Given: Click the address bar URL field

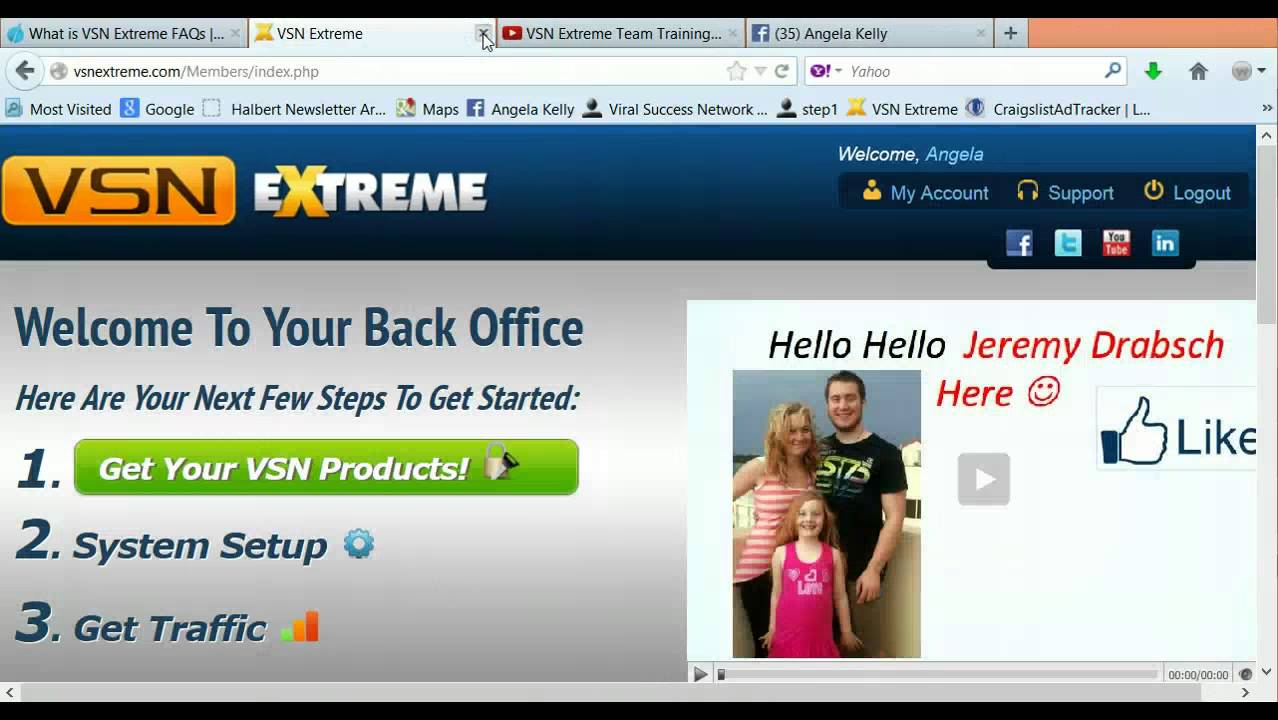Looking at the screenshot, I should pyautogui.click(x=395, y=71).
